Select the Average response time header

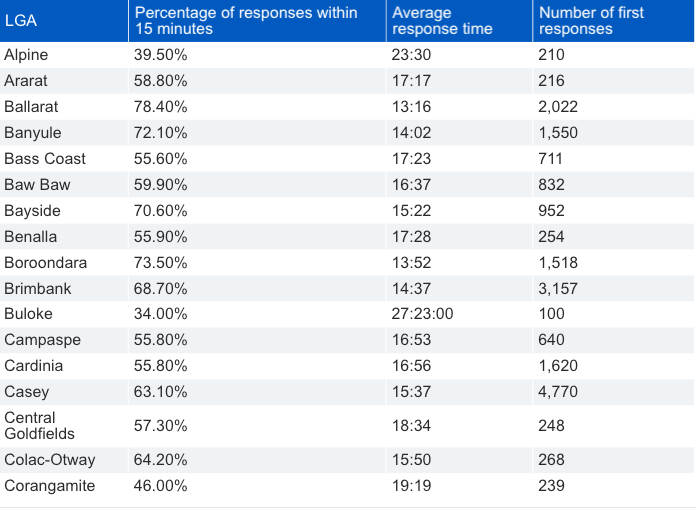(x=442, y=21)
